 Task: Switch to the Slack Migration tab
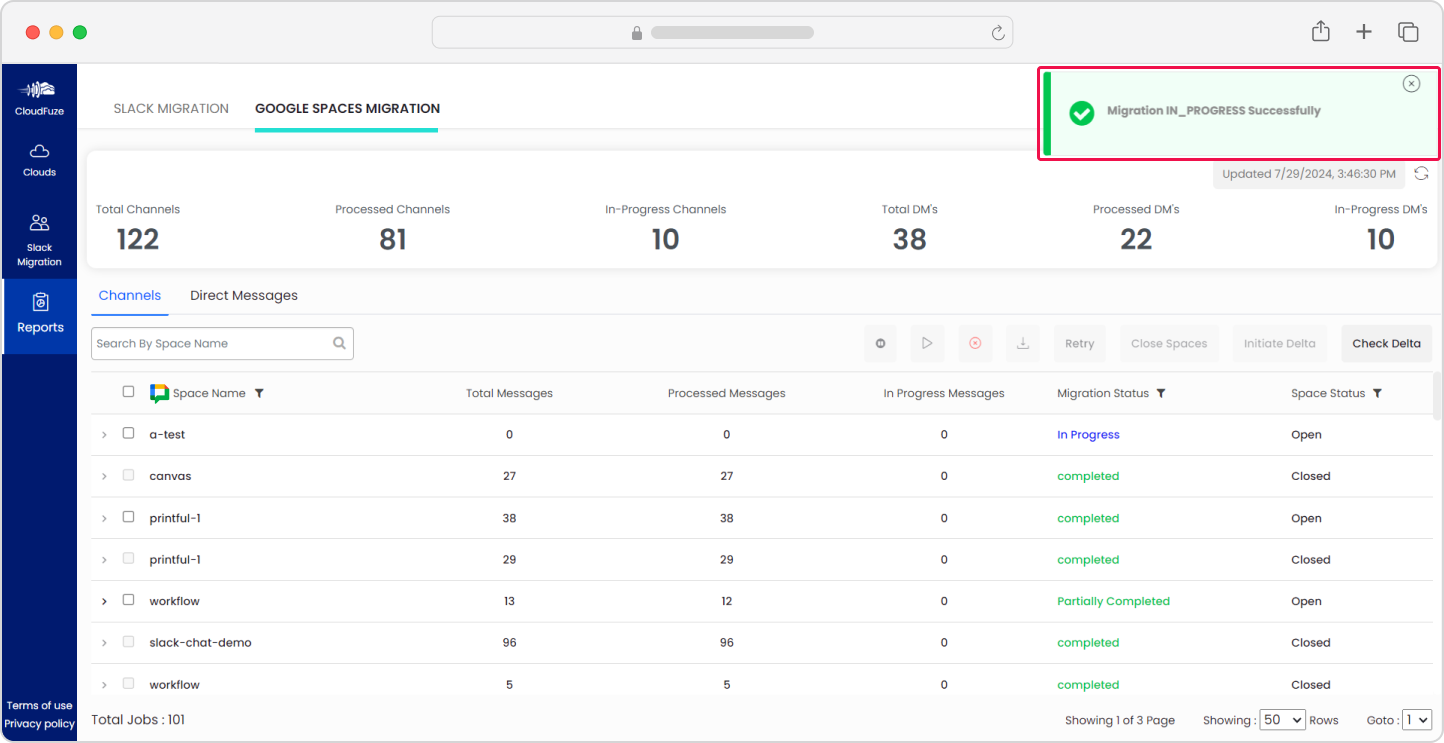[x=171, y=109]
